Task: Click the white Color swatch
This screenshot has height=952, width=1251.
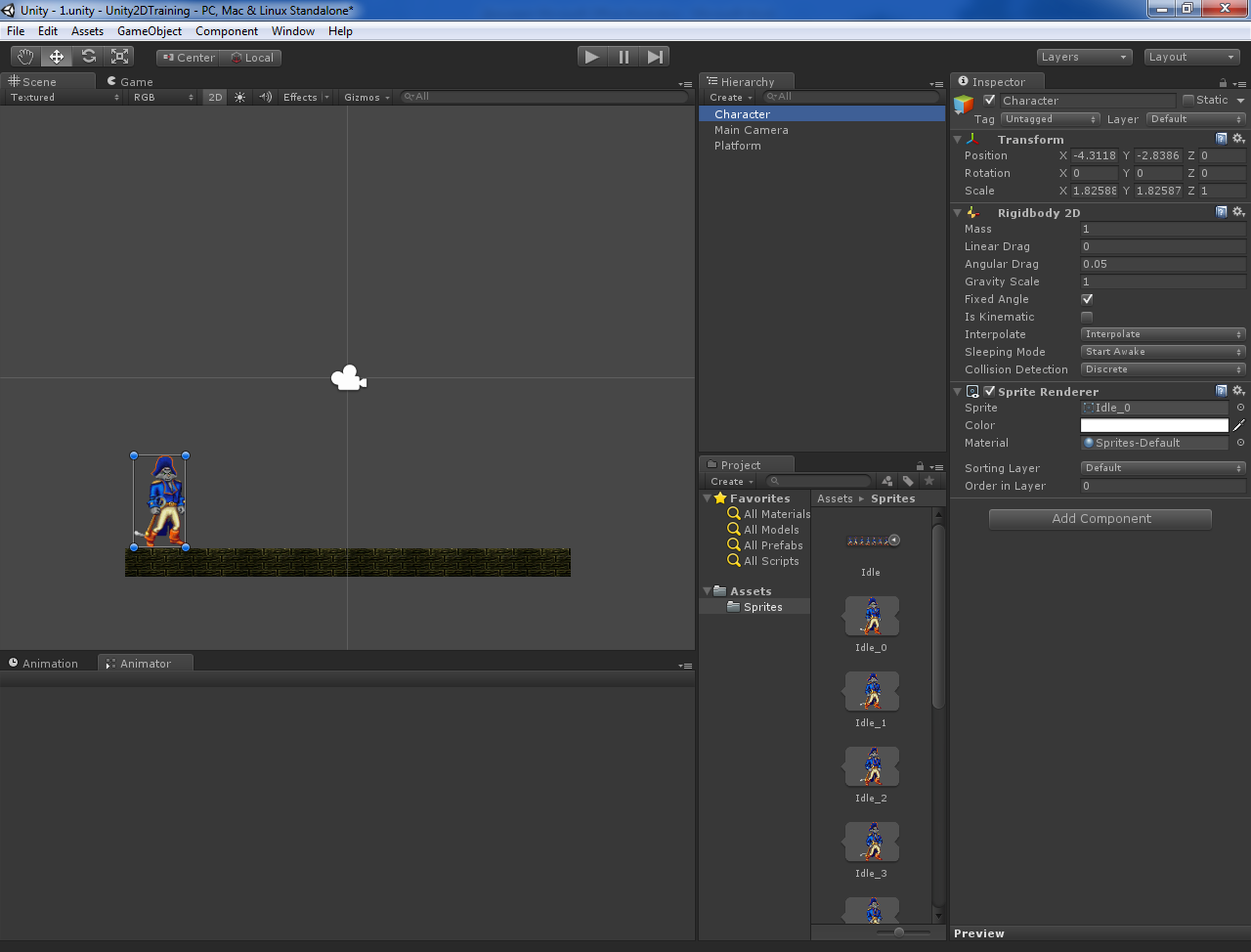Action: [x=1154, y=425]
